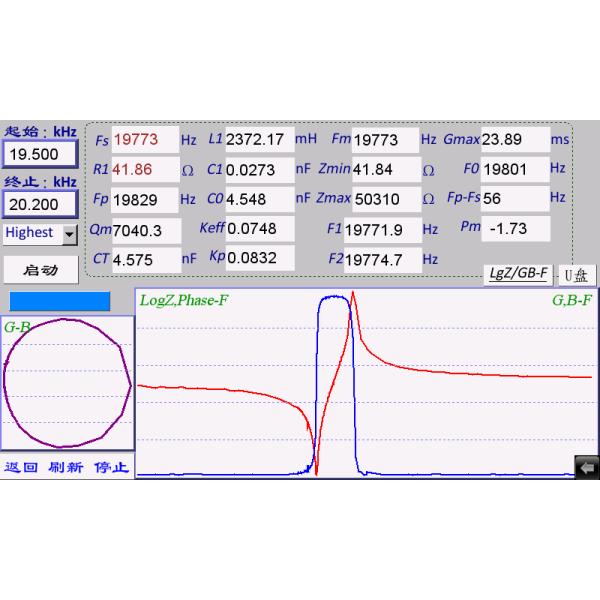Click the G-B admittance circle plot
Screen dimensions: 600x600
(67, 385)
